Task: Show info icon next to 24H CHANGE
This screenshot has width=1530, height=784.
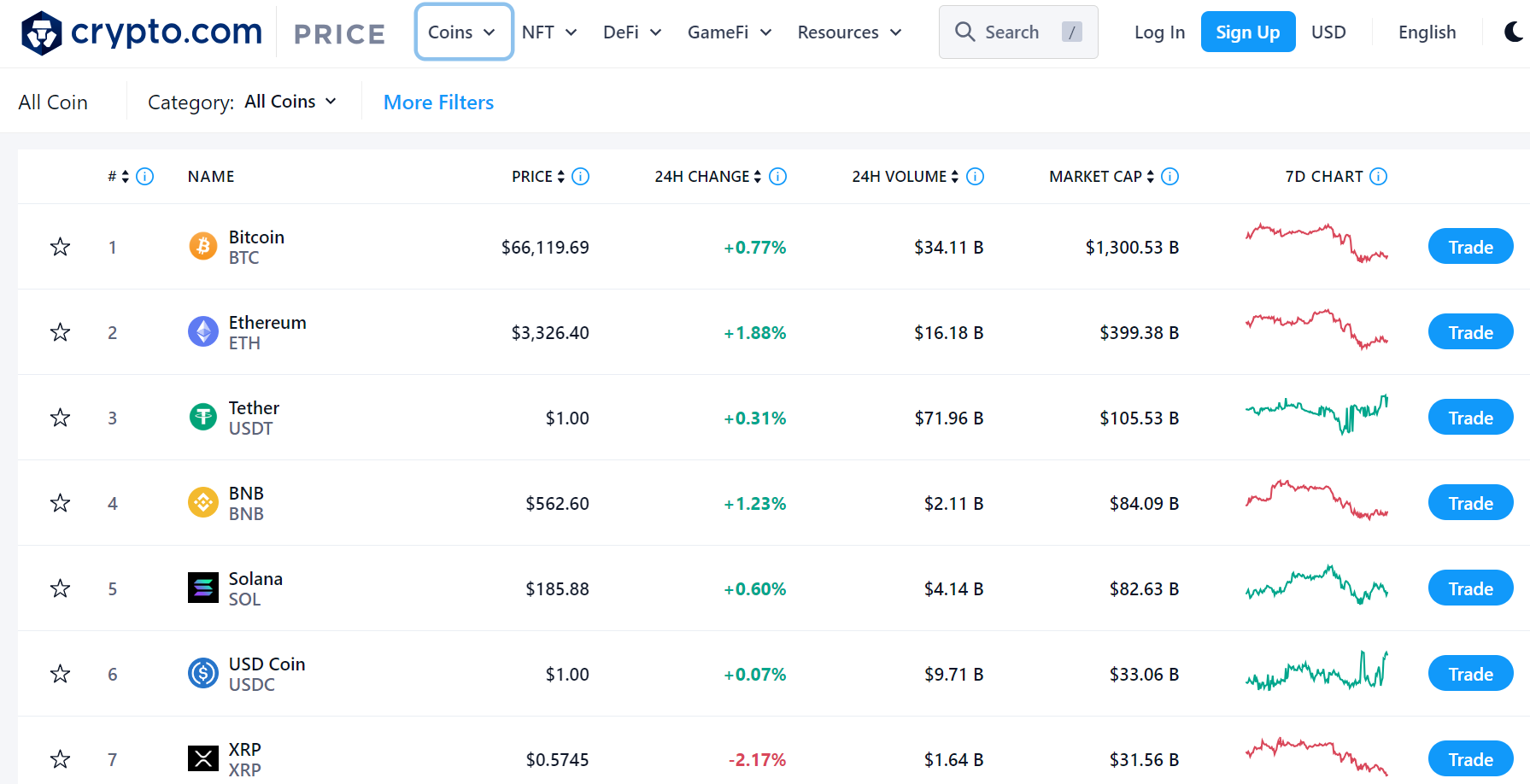Action: [777, 176]
